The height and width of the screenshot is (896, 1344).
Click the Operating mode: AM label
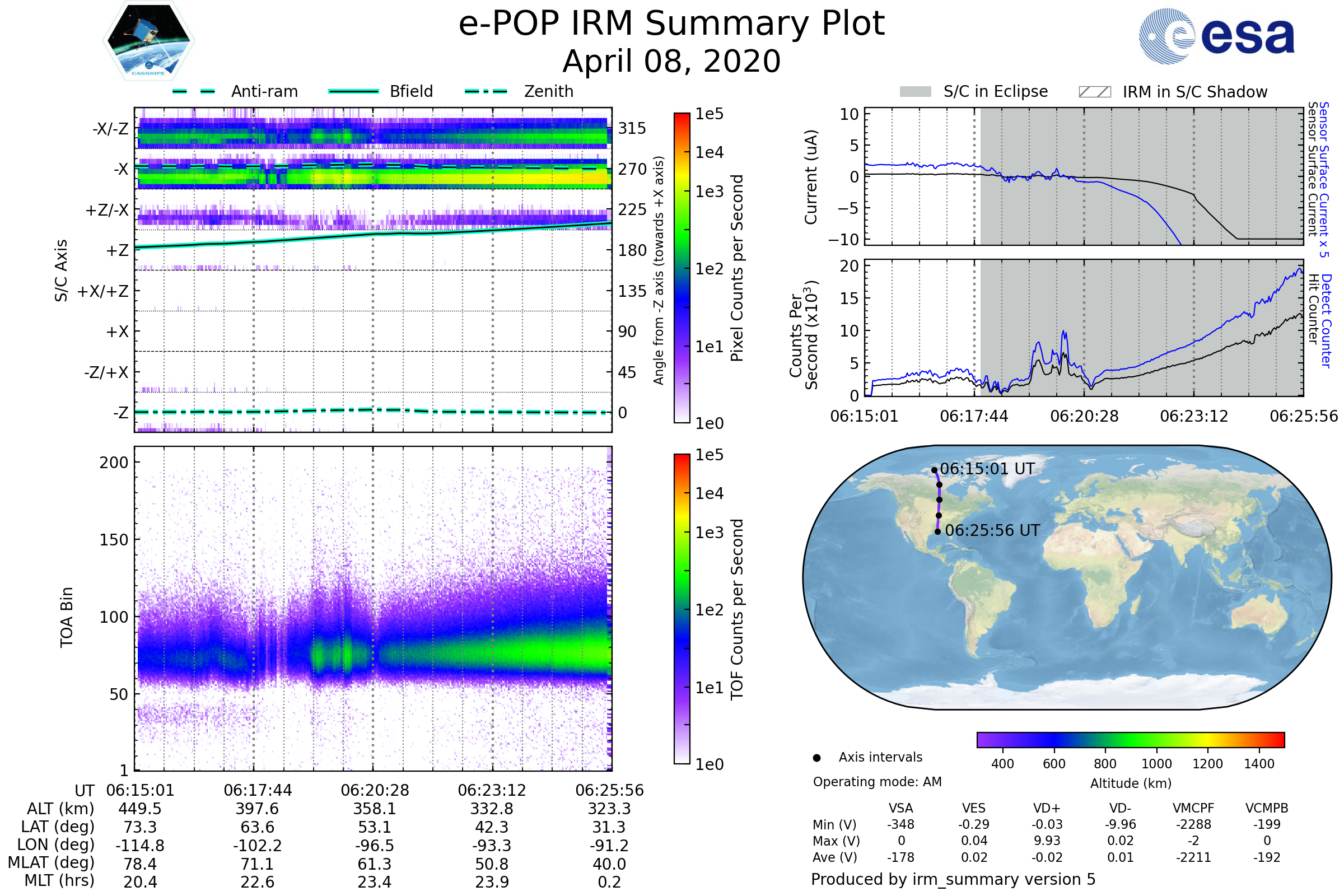click(877, 782)
